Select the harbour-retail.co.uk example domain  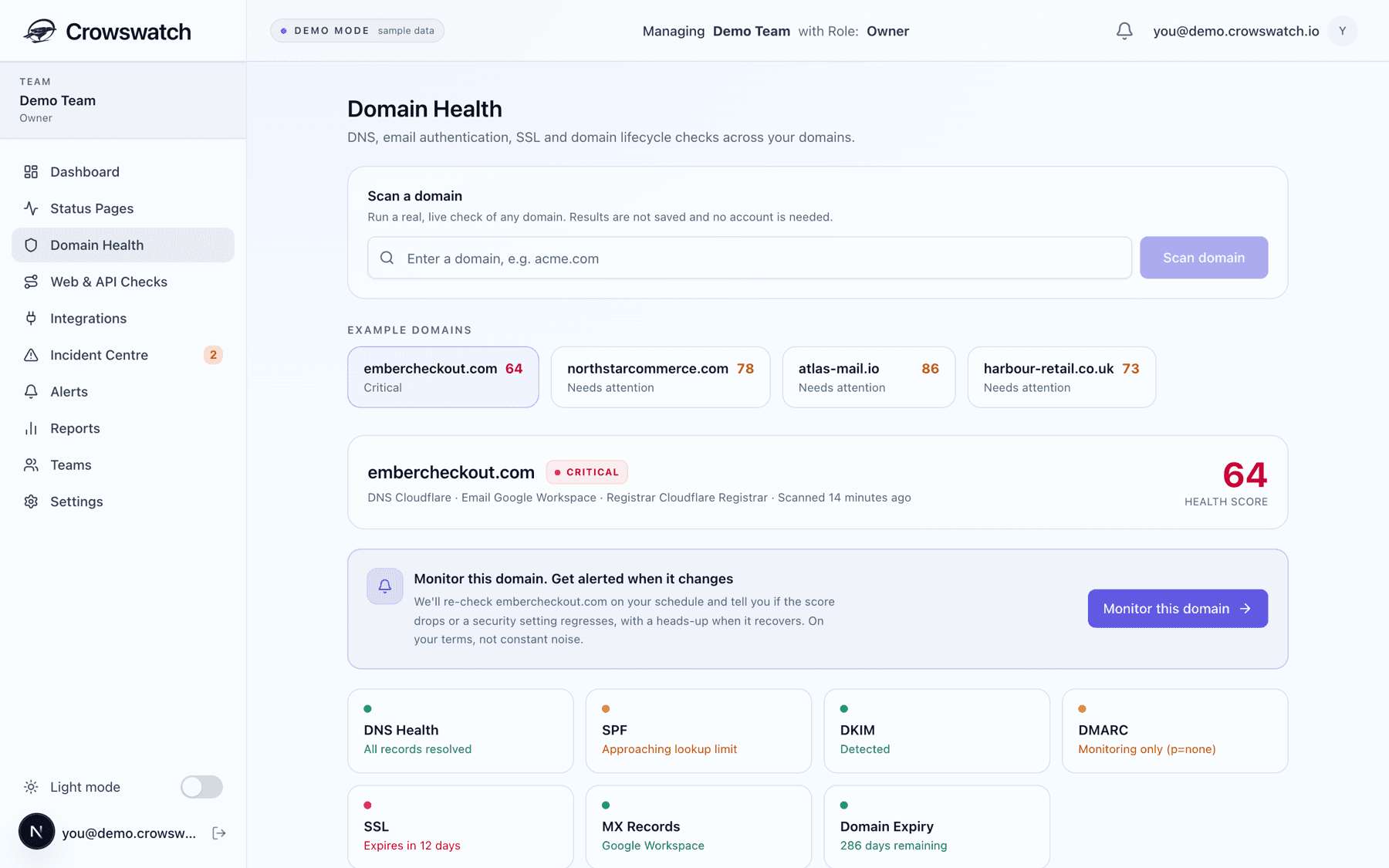pyautogui.click(x=1062, y=377)
